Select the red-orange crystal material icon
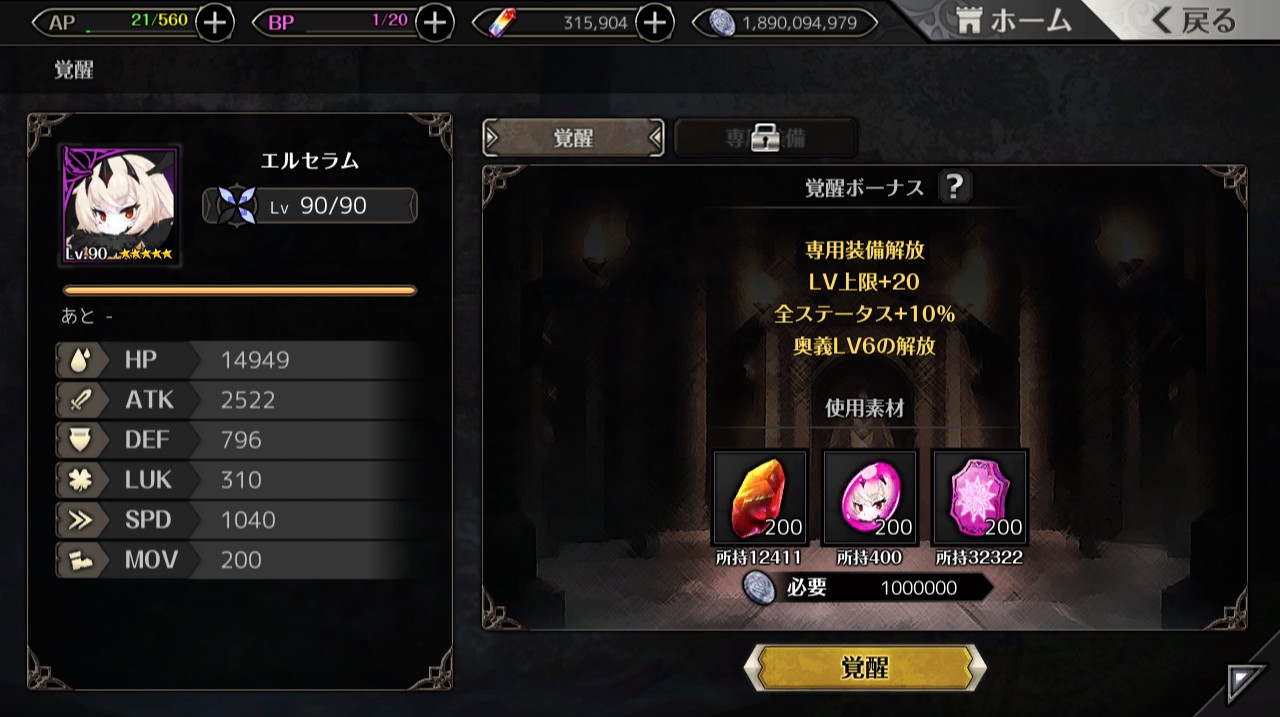This screenshot has width=1280, height=717. tap(760, 497)
